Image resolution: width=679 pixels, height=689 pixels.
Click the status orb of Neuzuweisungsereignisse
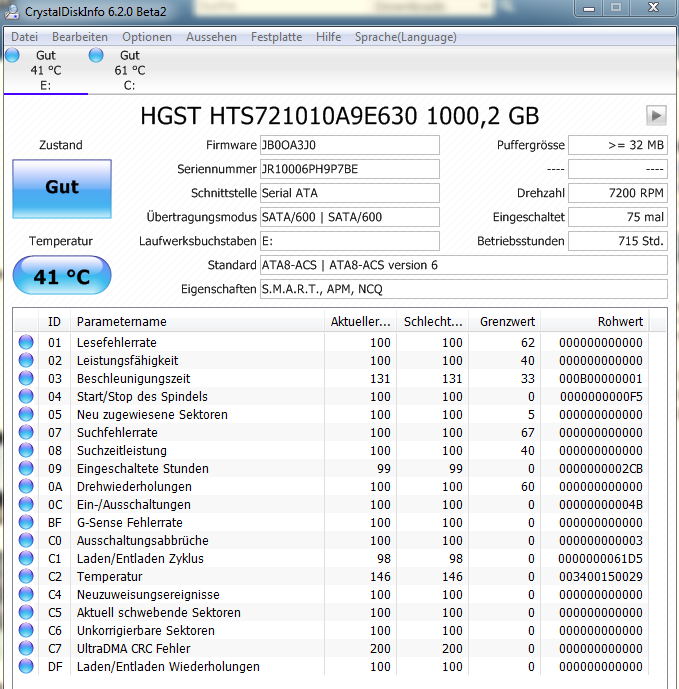(x=26, y=594)
